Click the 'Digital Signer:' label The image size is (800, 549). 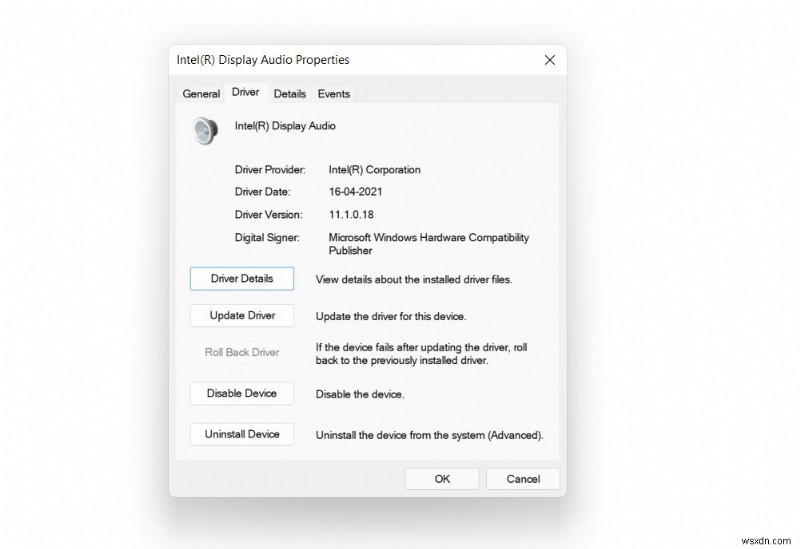[x=267, y=237]
